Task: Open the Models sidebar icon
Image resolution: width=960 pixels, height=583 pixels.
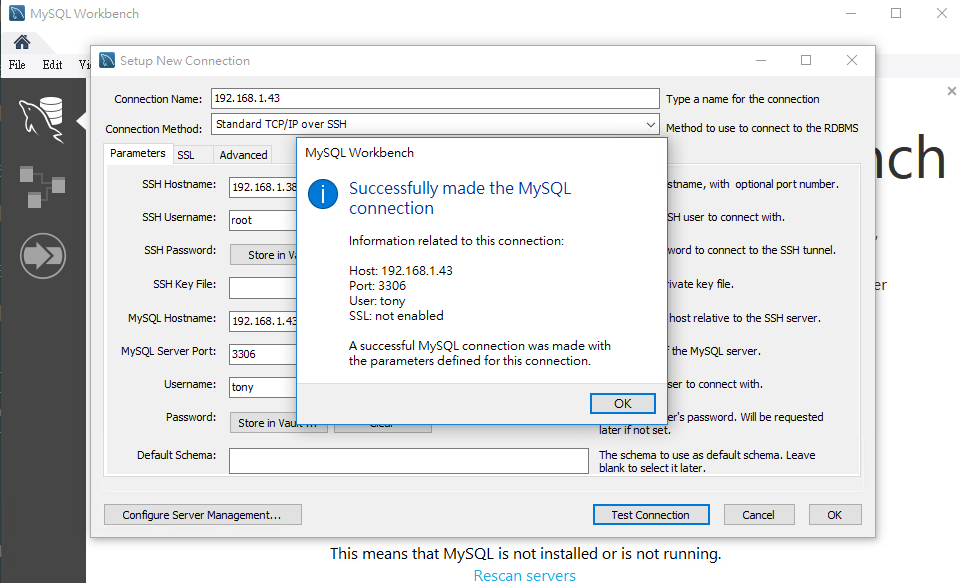Action: [x=42, y=187]
